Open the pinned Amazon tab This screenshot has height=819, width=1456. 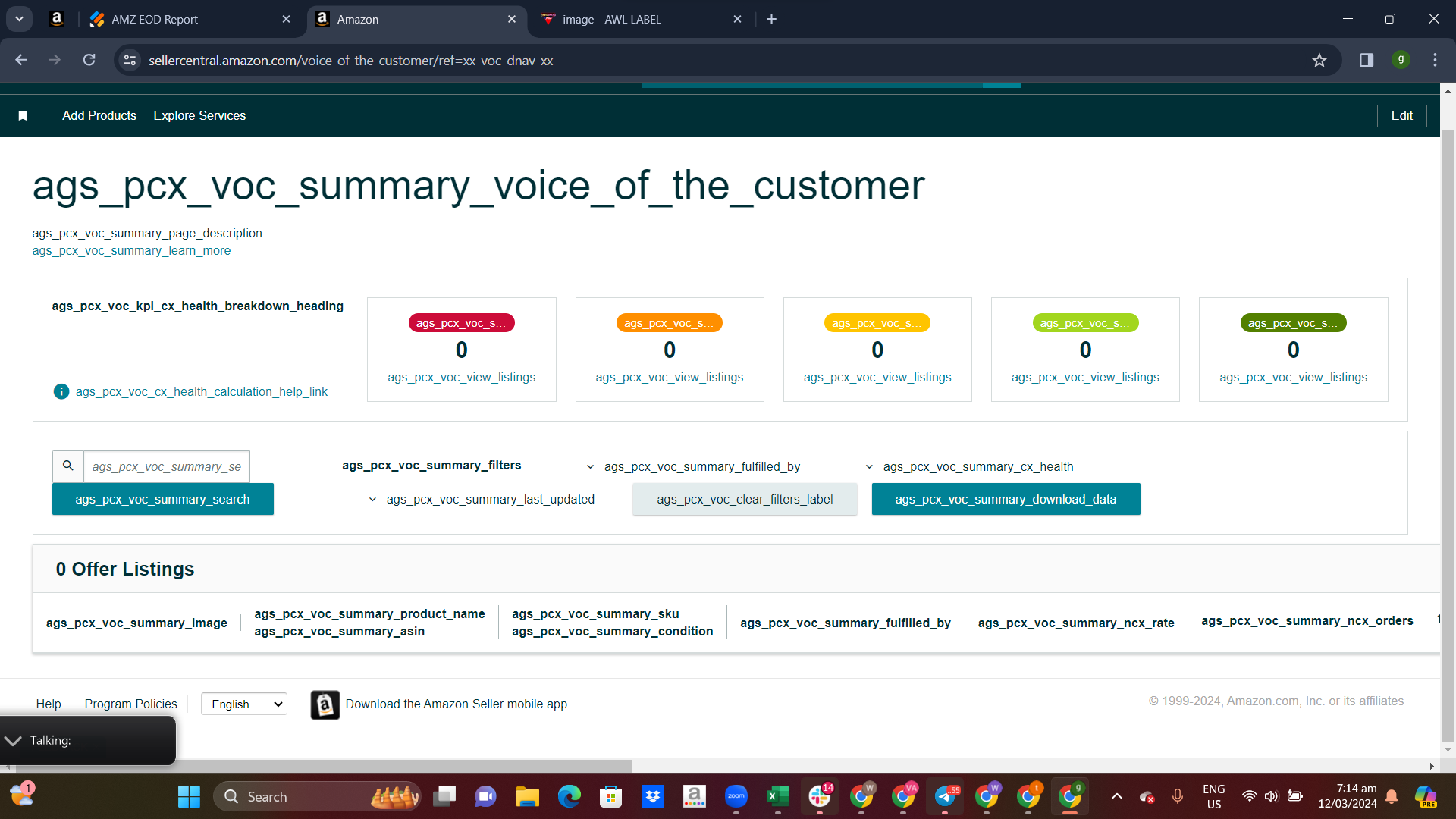(57, 19)
